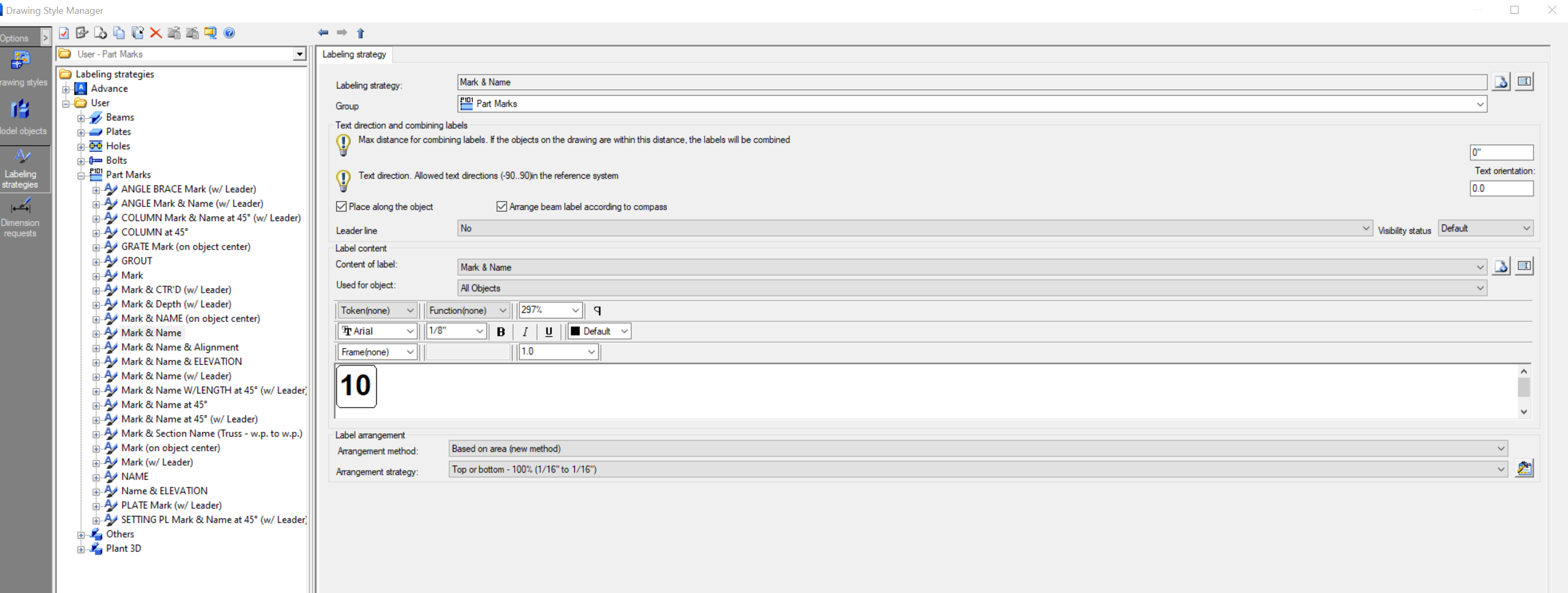Screen dimensions: 1568x593
Task: Select the Plant 3D tree item
Action: click(x=123, y=549)
